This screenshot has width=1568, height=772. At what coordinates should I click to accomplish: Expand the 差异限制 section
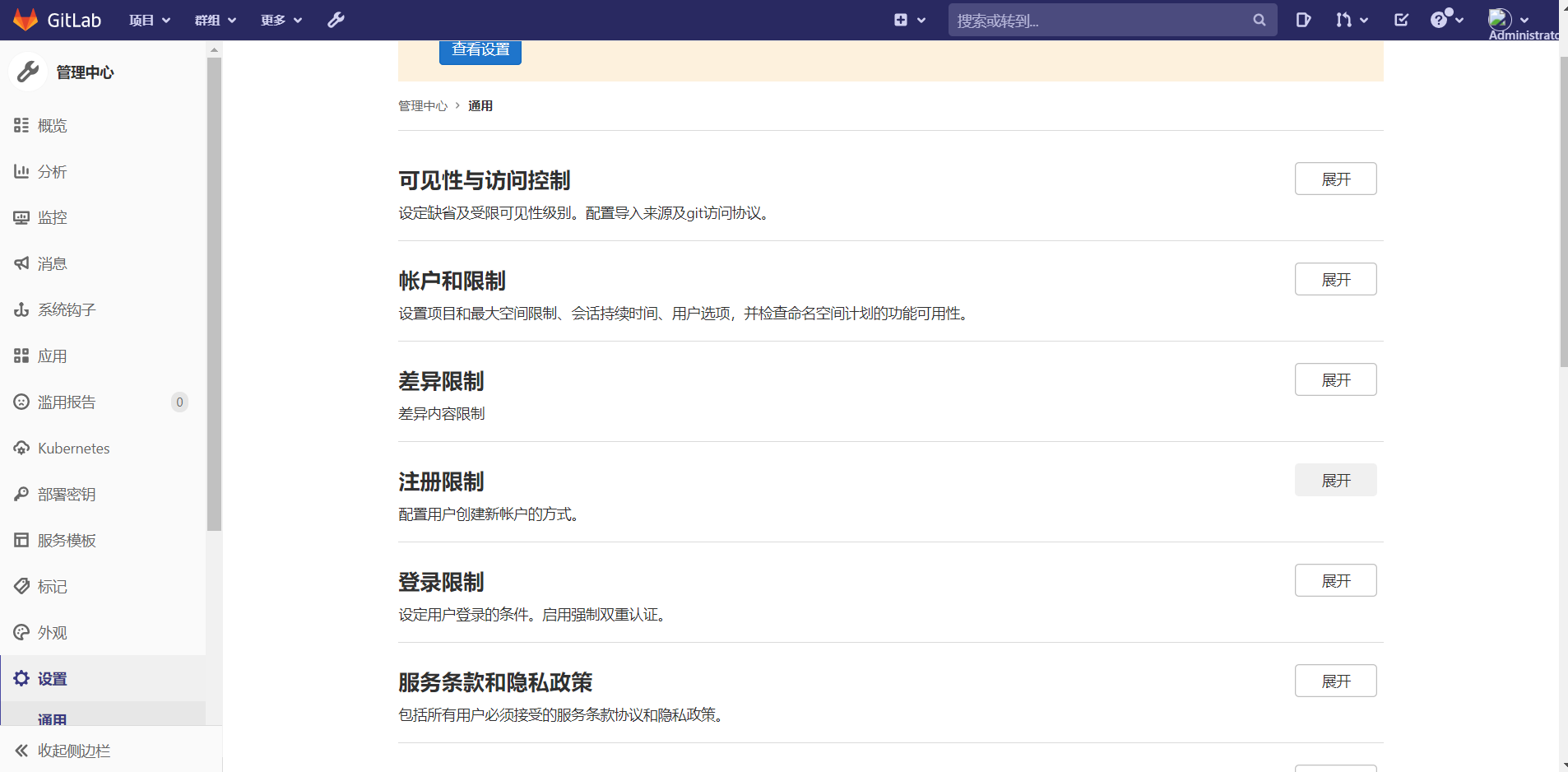pos(1335,379)
